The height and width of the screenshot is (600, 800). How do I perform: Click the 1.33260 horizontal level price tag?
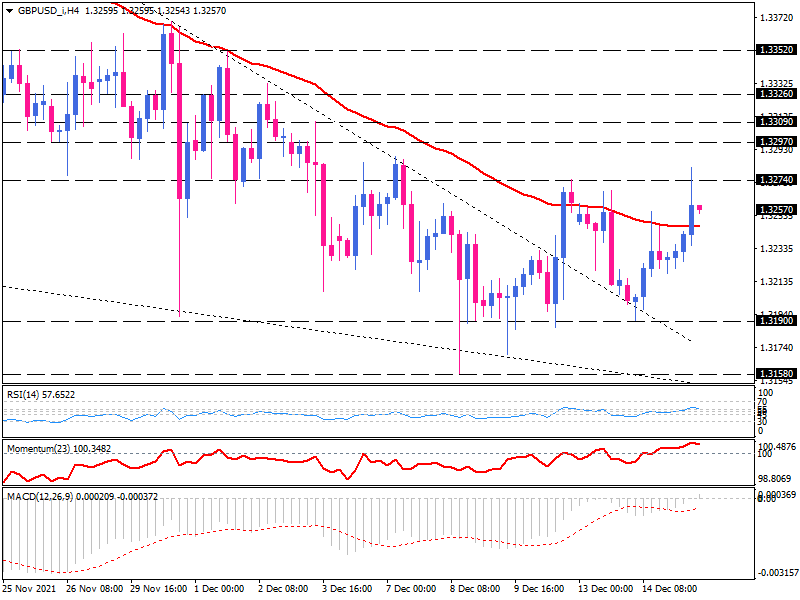[x=776, y=93]
